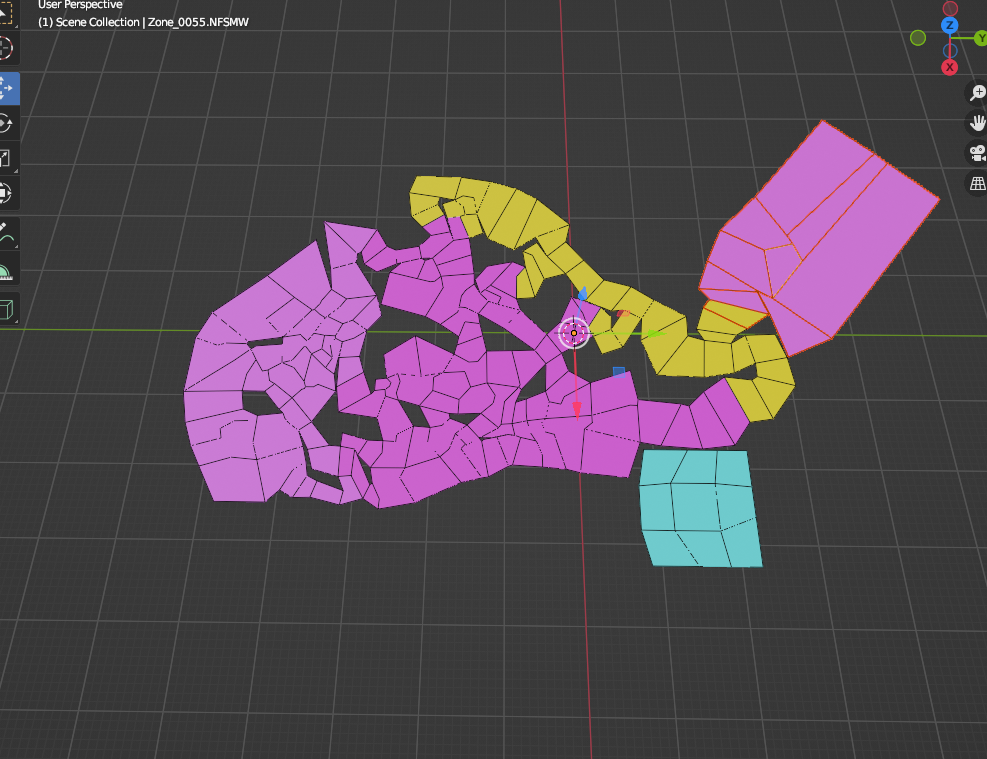This screenshot has width=987, height=759.
Task: Toggle the camera view icon
Action: coord(977,153)
